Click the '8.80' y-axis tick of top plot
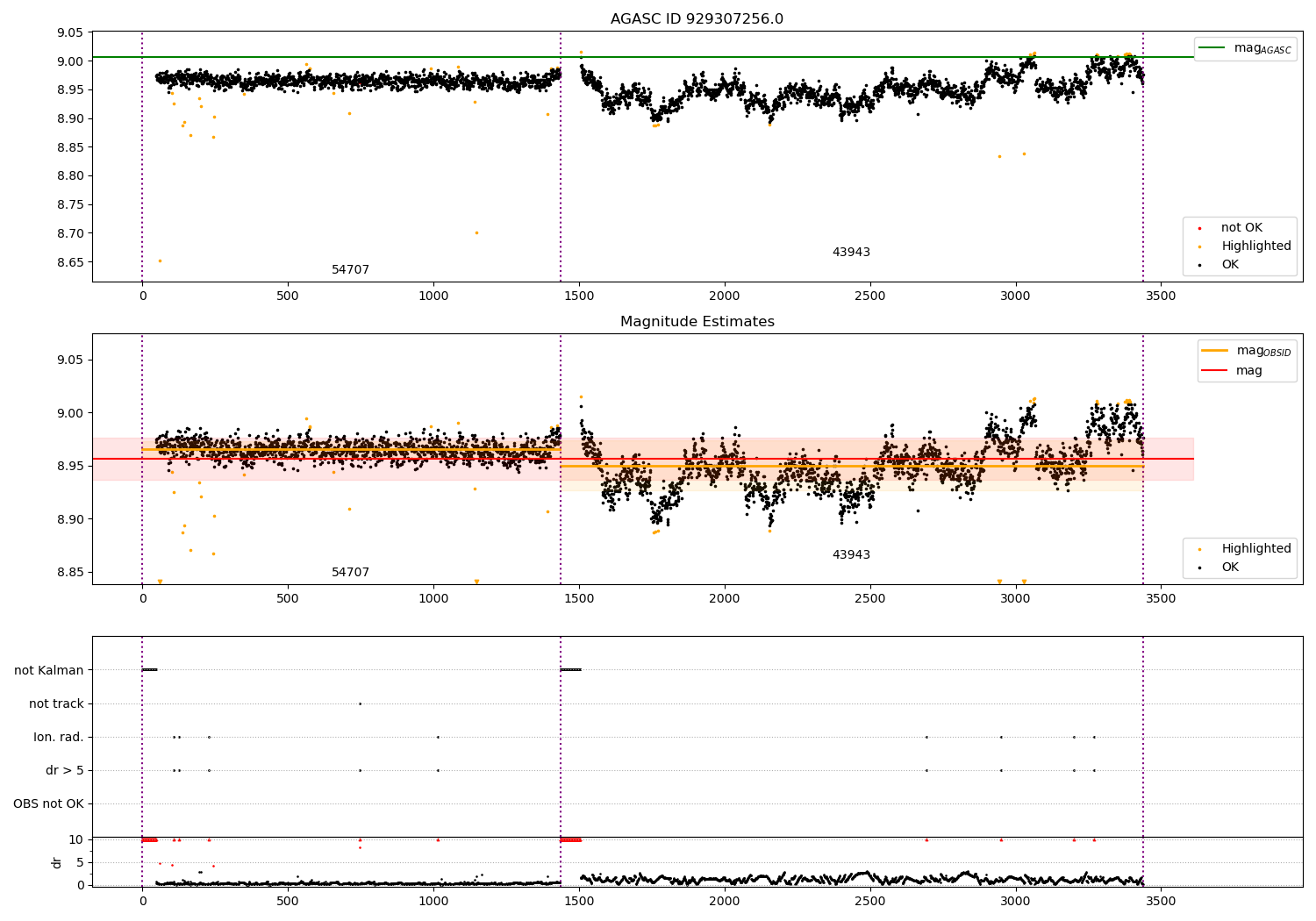The height and width of the screenshot is (921, 1316). pos(69,176)
